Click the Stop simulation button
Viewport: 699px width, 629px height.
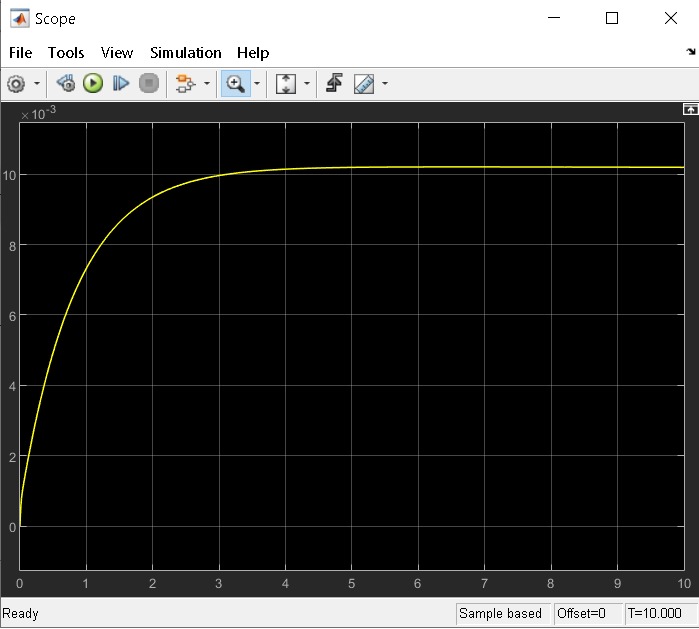[x=149, y=84]
